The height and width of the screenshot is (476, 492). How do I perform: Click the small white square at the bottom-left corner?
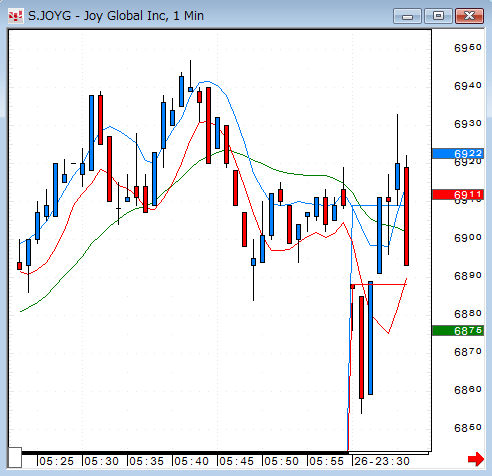pyautogui.click(x=15, y=458)
